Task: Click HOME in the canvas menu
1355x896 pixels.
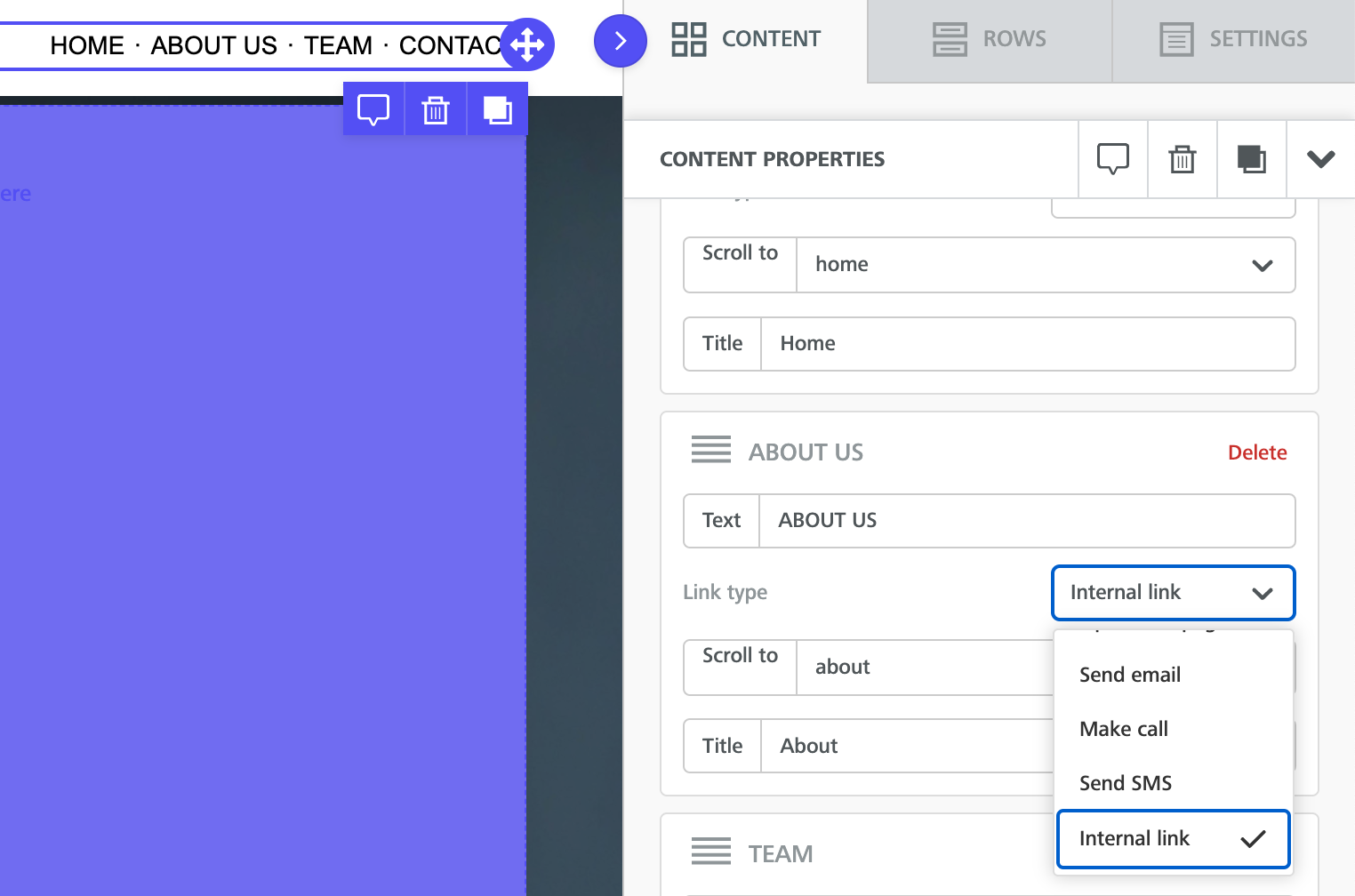Action: pos(87,45)
